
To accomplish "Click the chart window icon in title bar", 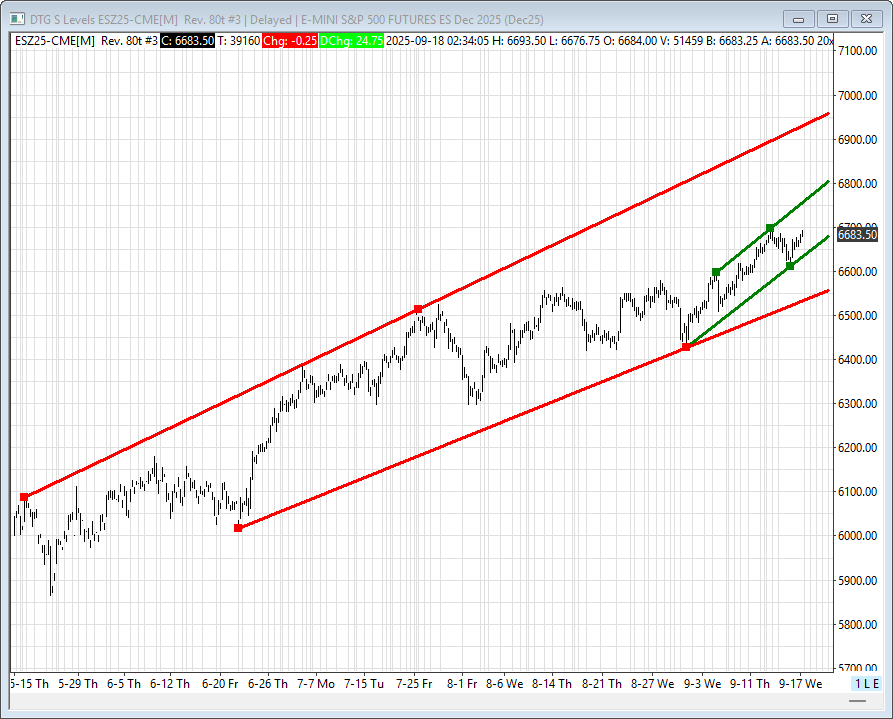I will (x=17, y=19).
